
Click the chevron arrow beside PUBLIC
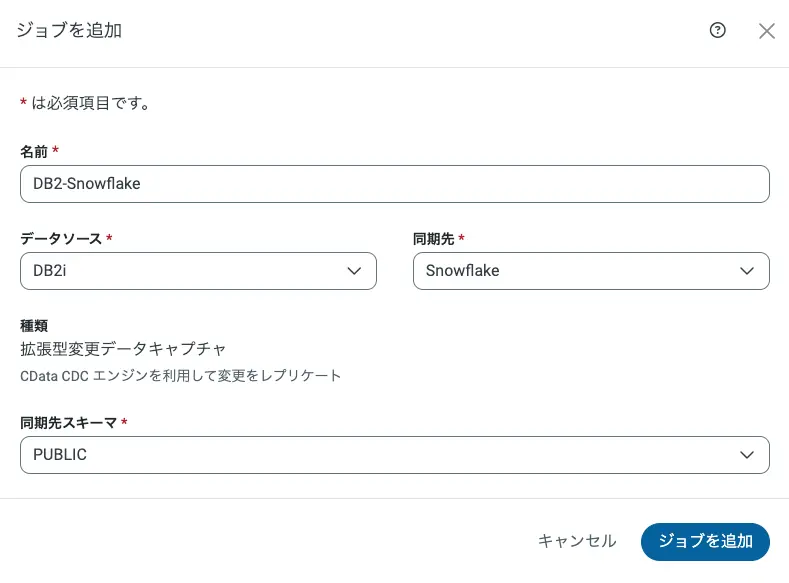coord(747,455)
